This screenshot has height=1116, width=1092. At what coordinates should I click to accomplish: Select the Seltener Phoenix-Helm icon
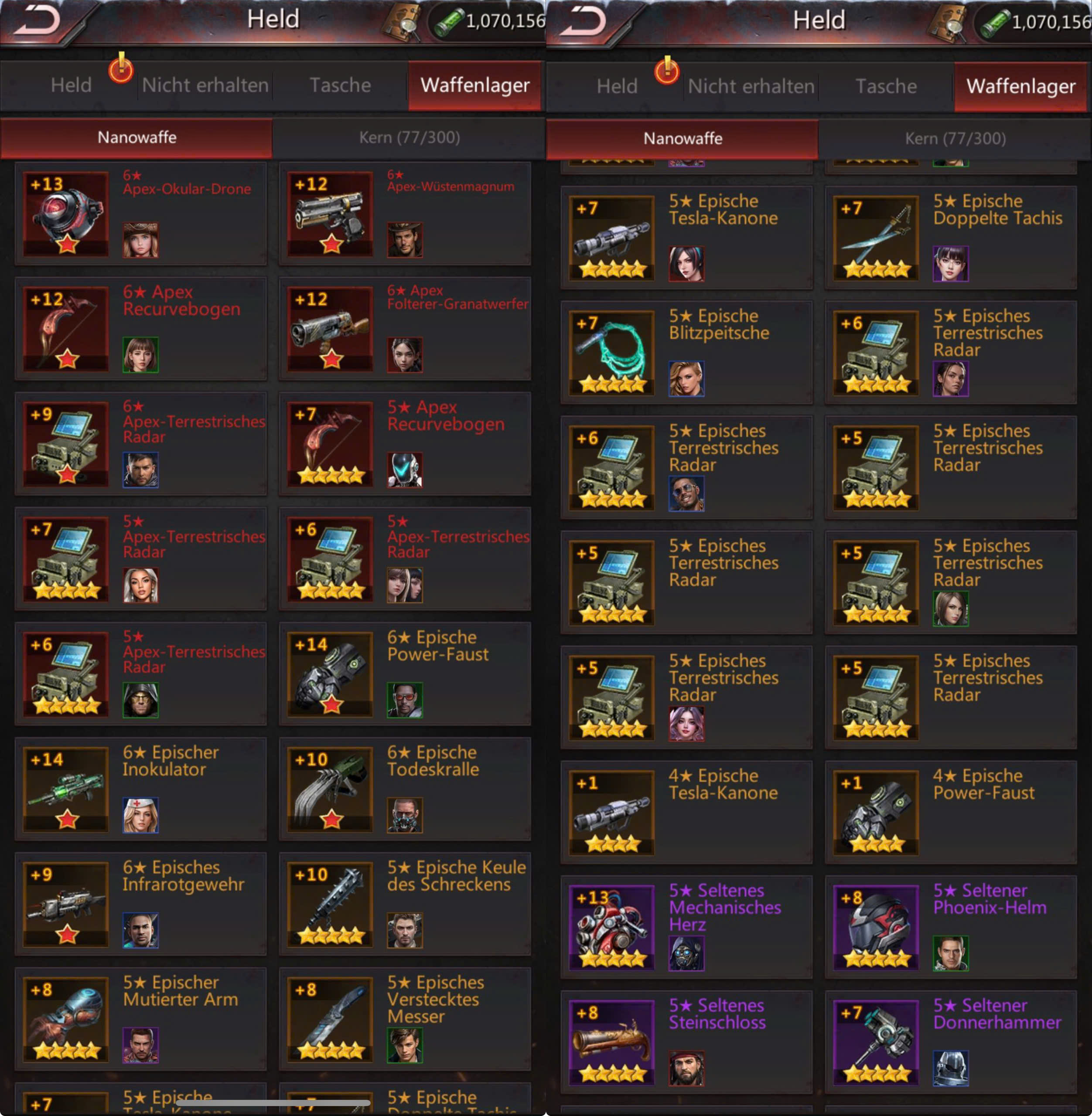876,927
